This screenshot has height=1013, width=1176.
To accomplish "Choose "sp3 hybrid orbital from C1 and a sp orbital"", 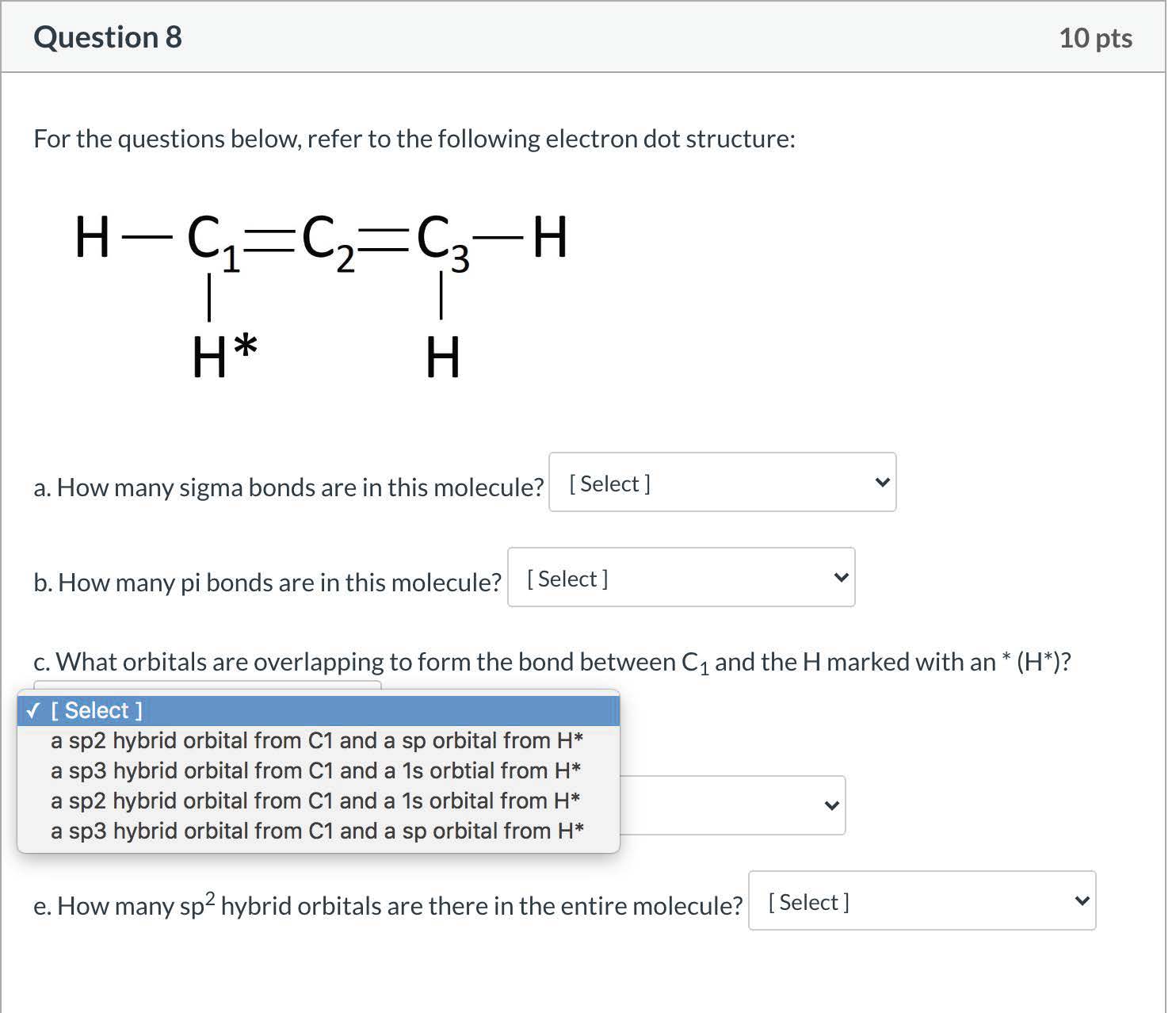I will point(317,831).
